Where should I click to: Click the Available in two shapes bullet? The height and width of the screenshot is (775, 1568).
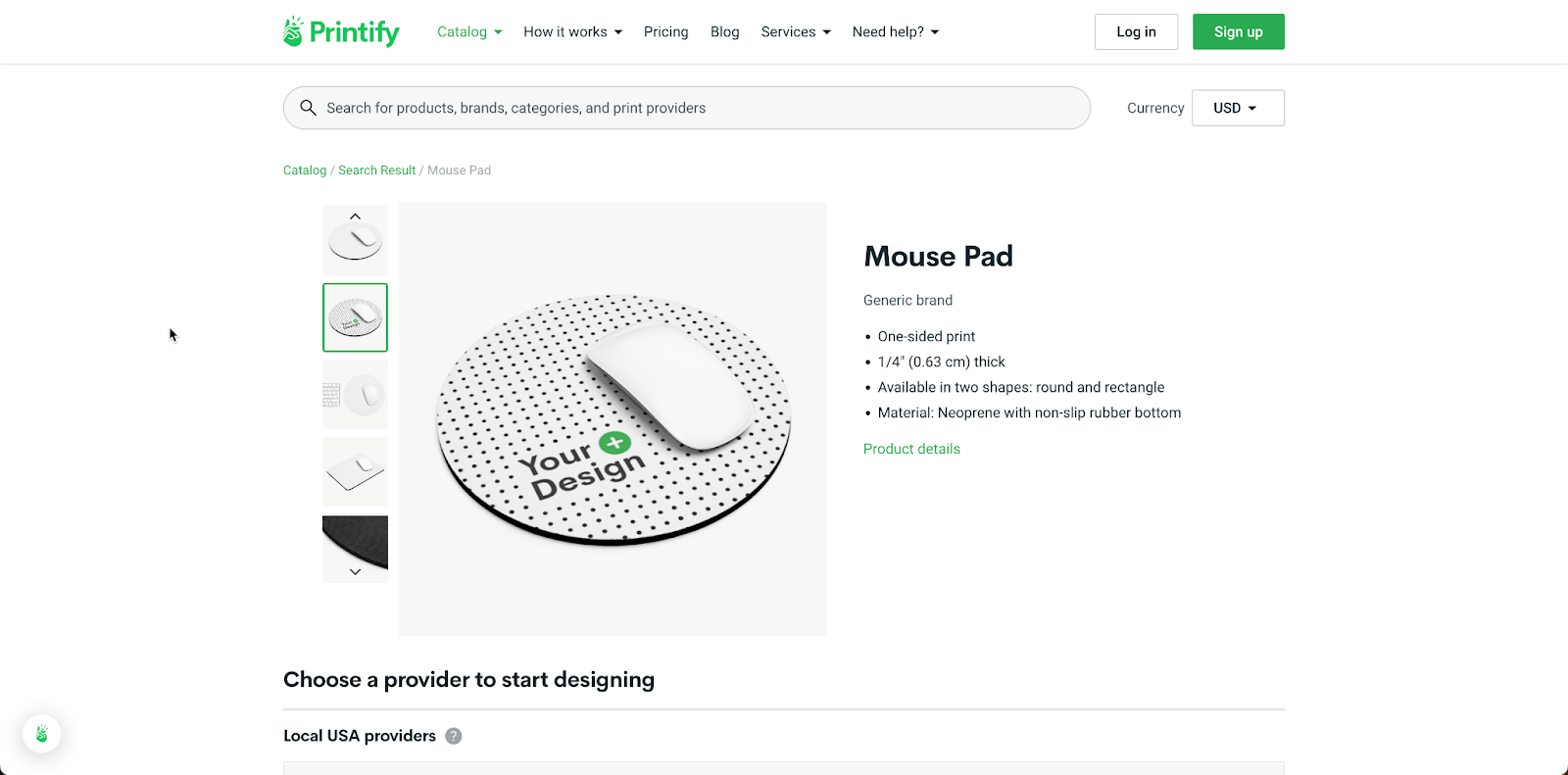1021,387
